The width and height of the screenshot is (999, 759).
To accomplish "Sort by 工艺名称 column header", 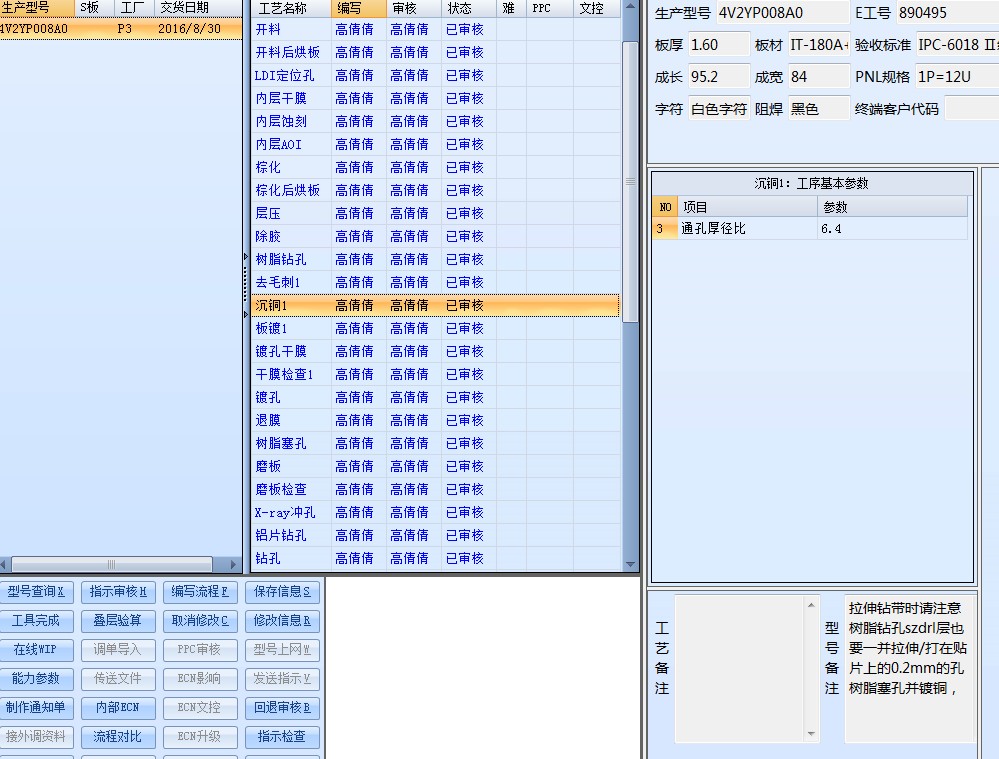I will pyautogui.click(x=291, y=8).
